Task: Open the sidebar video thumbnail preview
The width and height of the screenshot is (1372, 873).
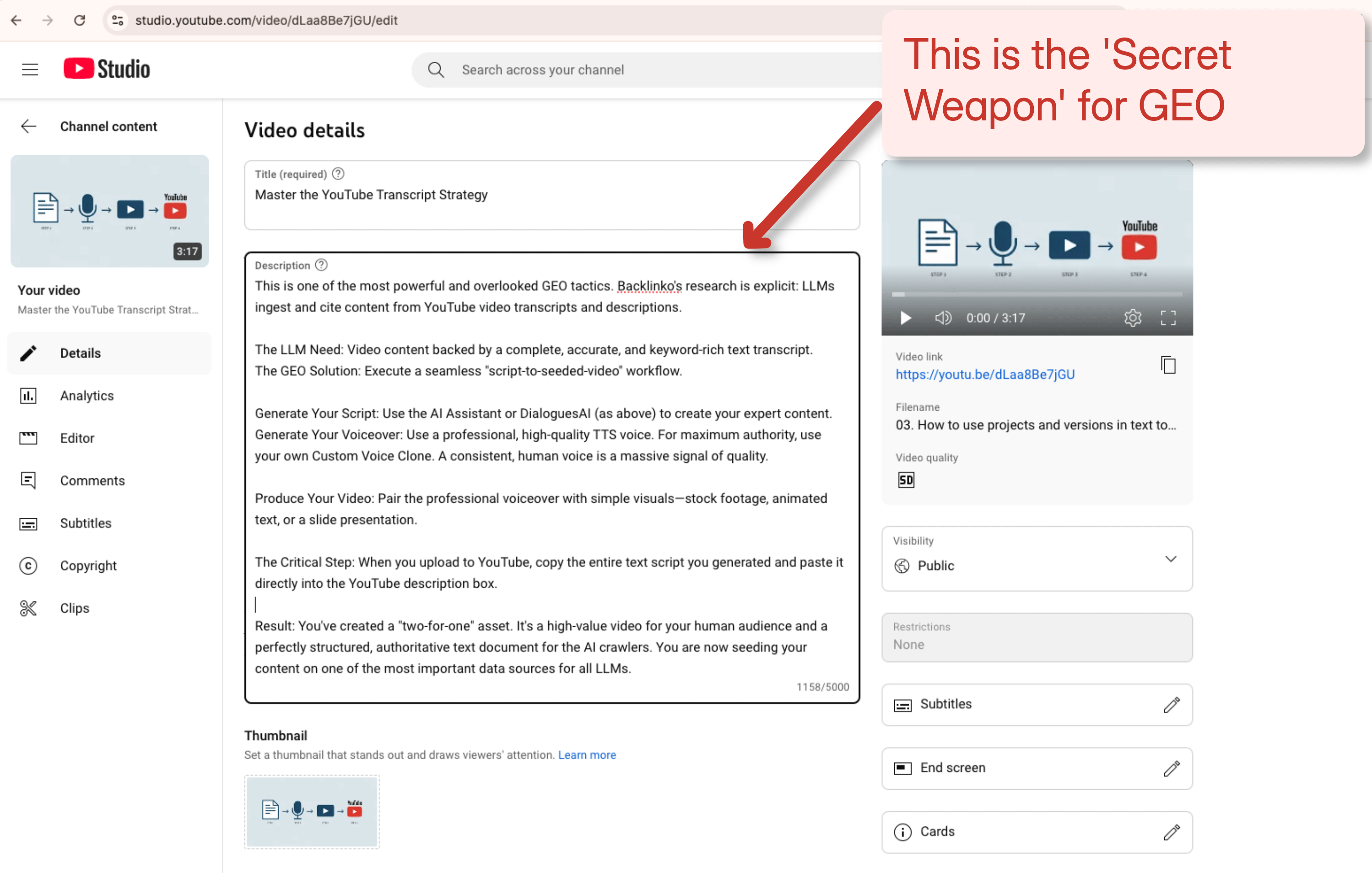Action: coord(109,211)
